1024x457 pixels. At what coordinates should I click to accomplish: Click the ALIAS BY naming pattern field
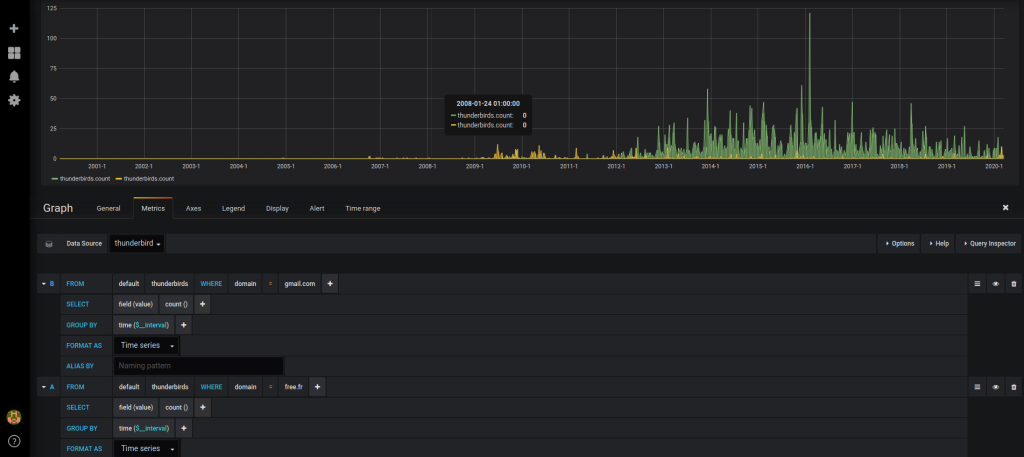[198, 367]
